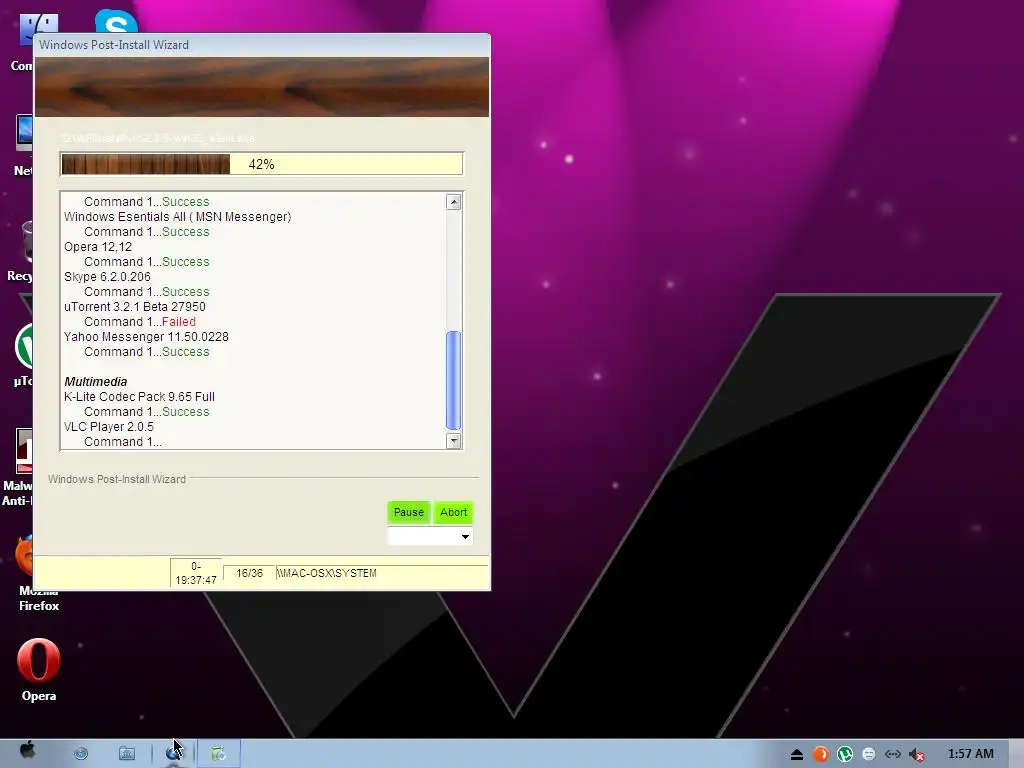This screenshot has width=1024, height=768.
Task: Select the 'uTorrent 3.2.1 Beta 27950' log entry
Action: coord(135,306)
